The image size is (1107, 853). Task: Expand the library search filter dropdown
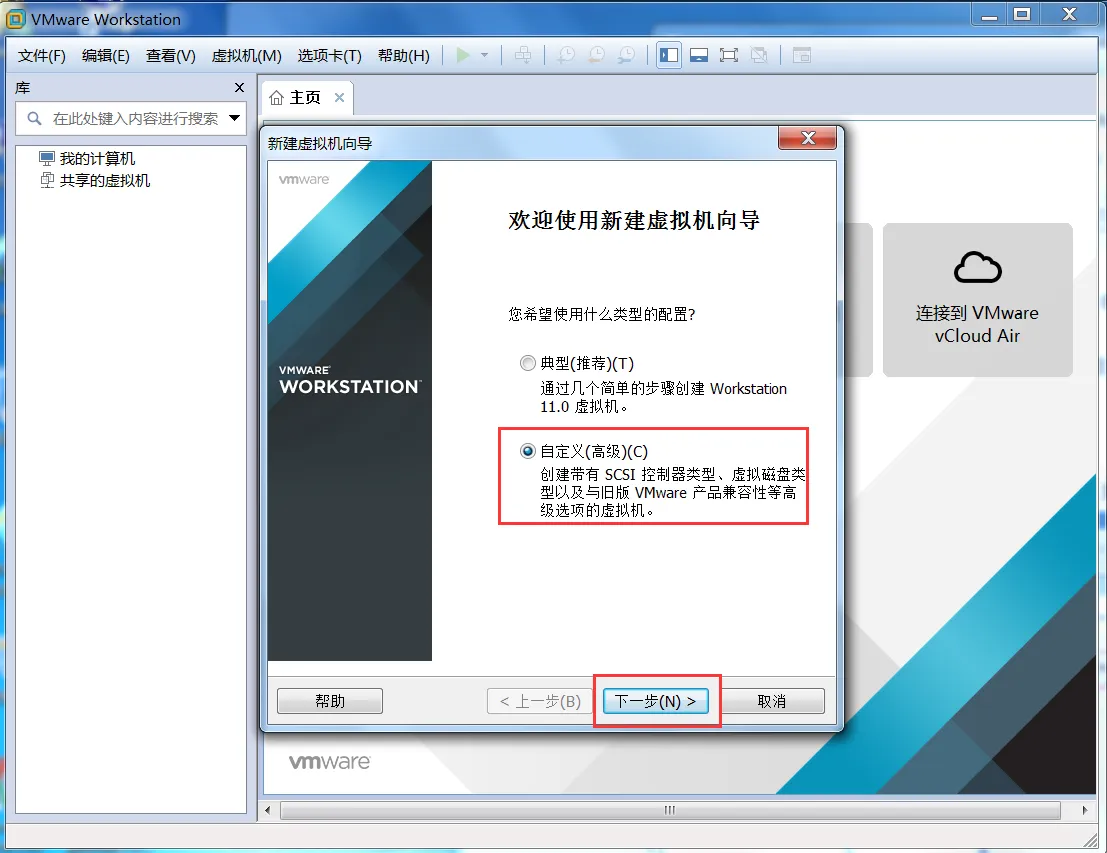tap(234, 118)
